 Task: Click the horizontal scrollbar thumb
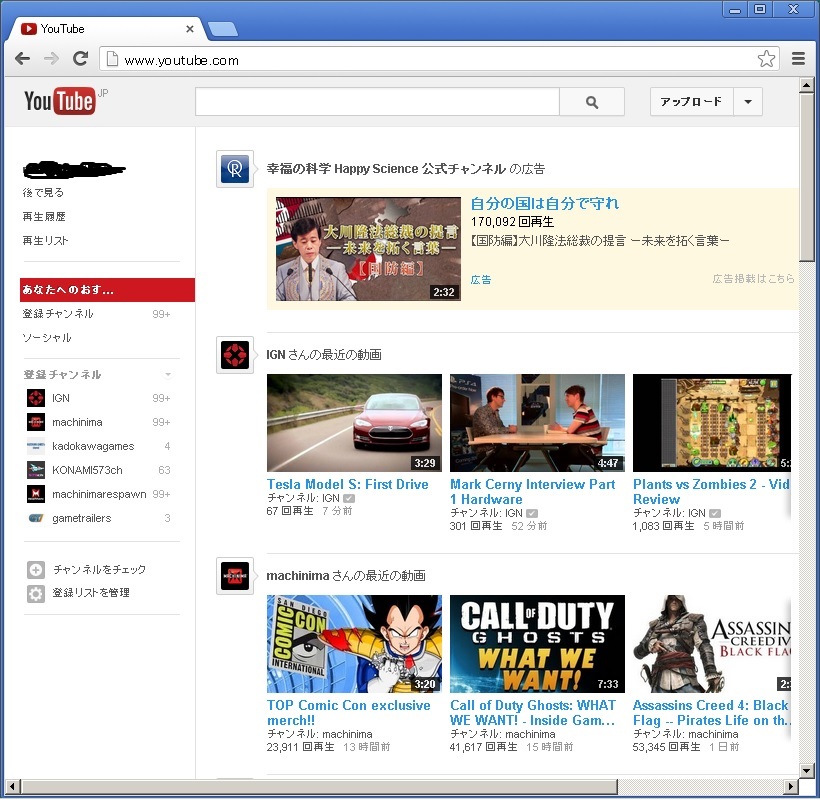(319, 786)
